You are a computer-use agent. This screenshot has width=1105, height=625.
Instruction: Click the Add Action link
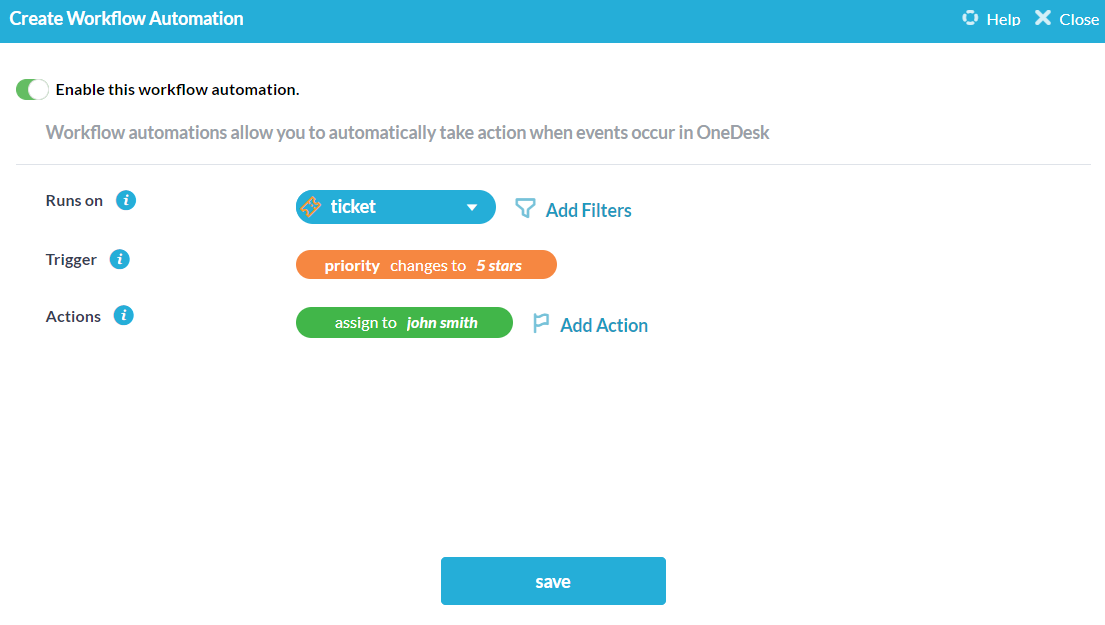click(x=604, y=325)
